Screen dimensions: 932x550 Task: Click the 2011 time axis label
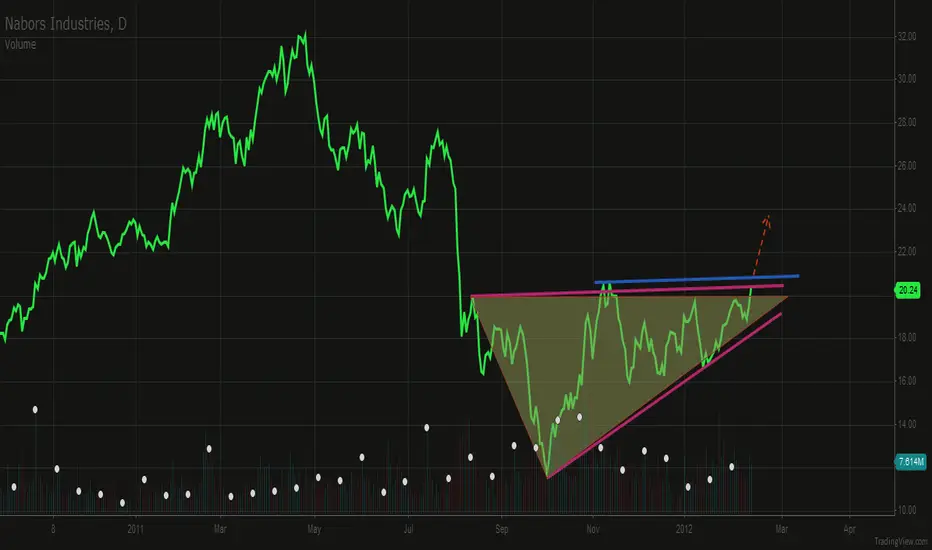pyautogui.click(x=136, y=529)
